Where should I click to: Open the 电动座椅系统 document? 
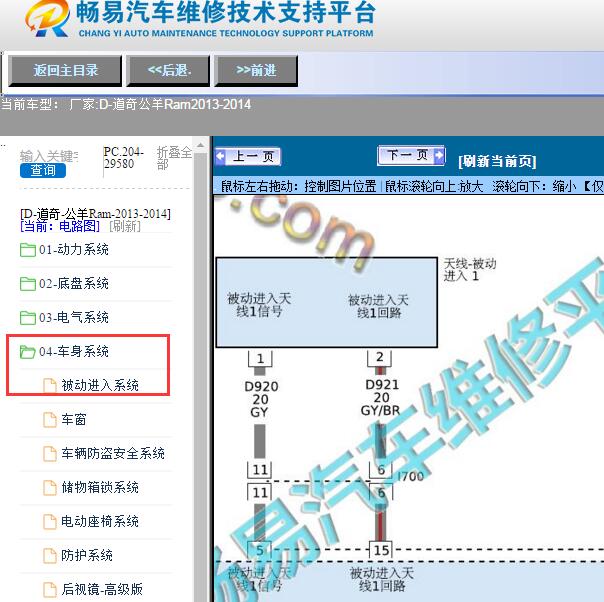100,521
